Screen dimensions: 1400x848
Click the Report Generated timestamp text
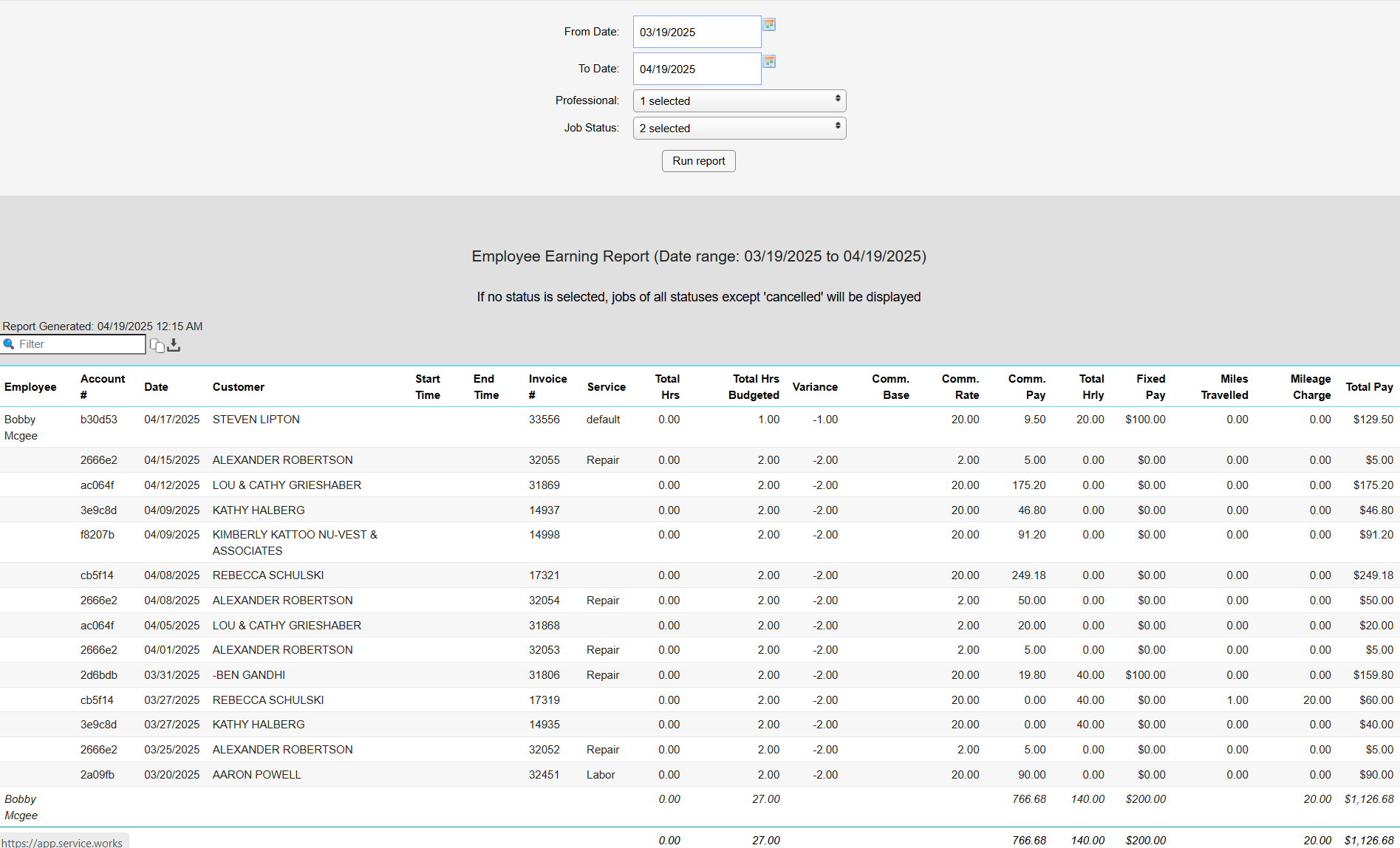coord(103,326)
